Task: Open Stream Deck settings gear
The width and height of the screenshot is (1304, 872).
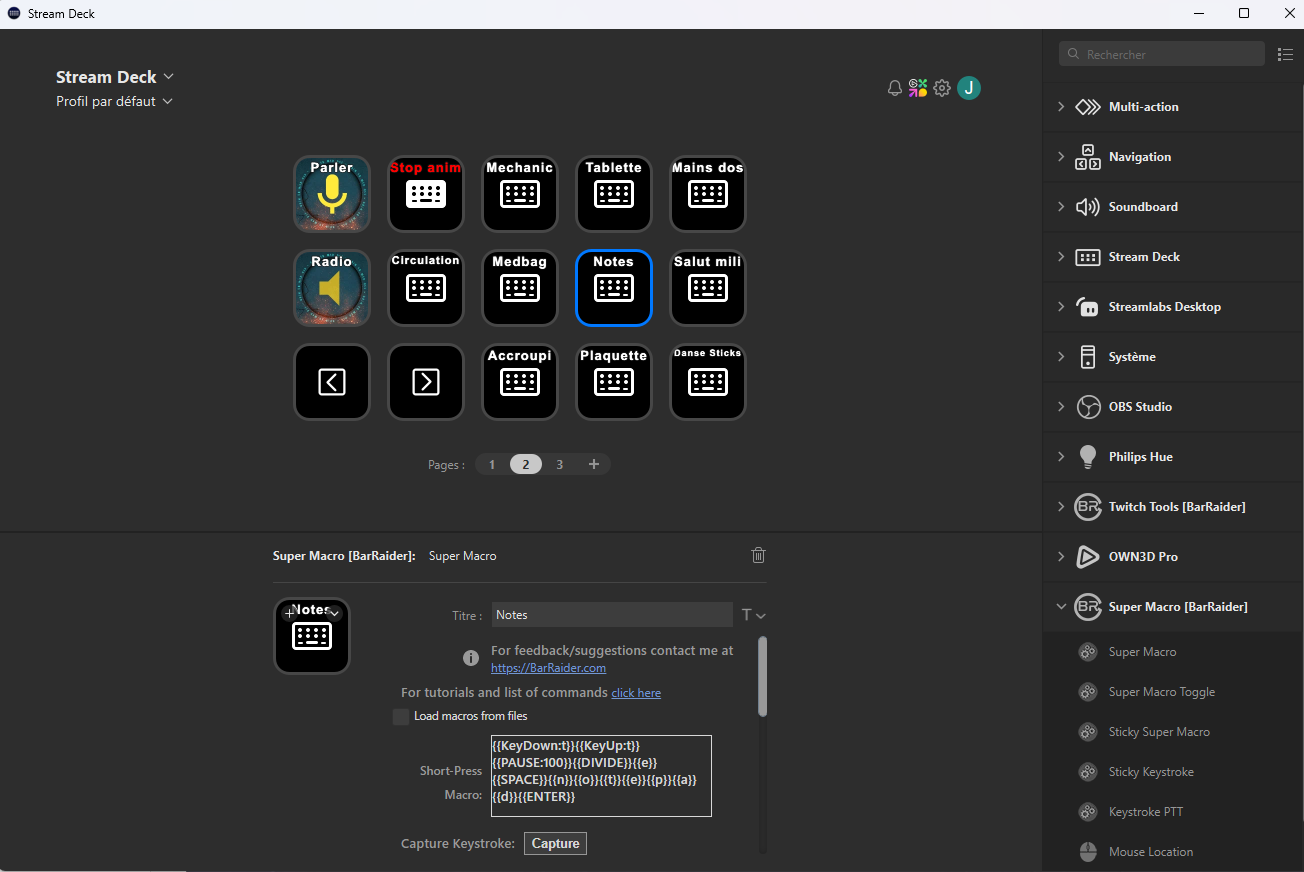Action: pos(942,88)
